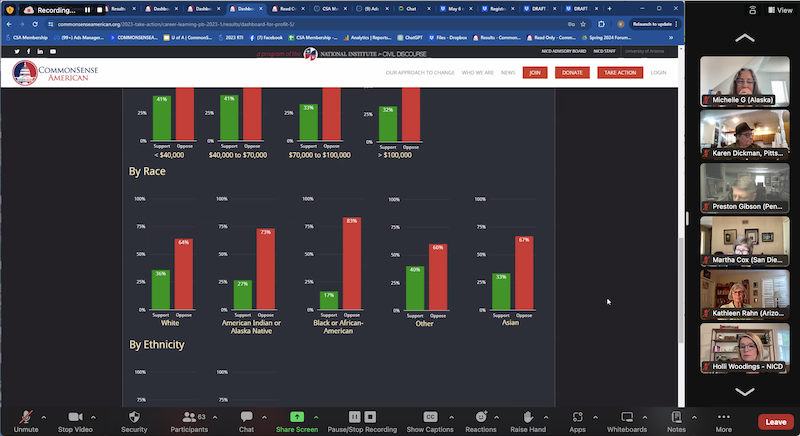Toggle Show Captions
Viewport: 800px width, 436px height.
click(430, 416)
